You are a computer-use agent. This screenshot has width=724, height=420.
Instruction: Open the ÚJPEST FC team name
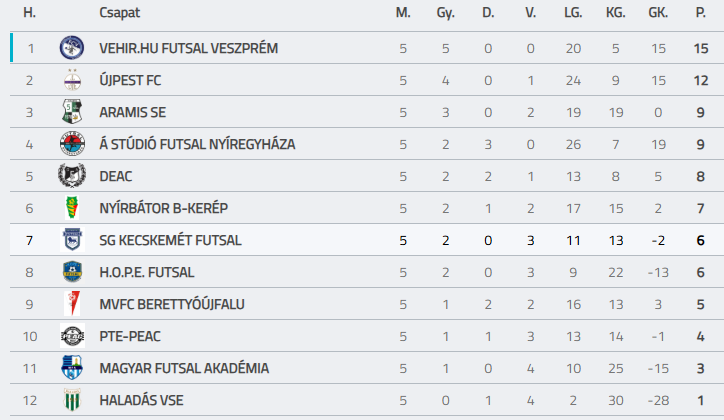click(x=130, y=80)
